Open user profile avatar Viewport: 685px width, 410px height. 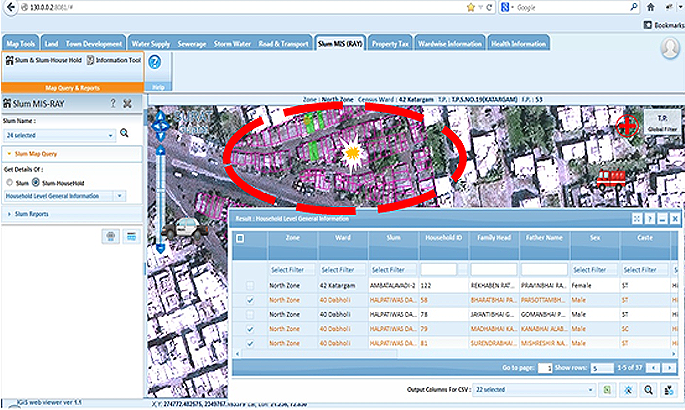[670, 48]
